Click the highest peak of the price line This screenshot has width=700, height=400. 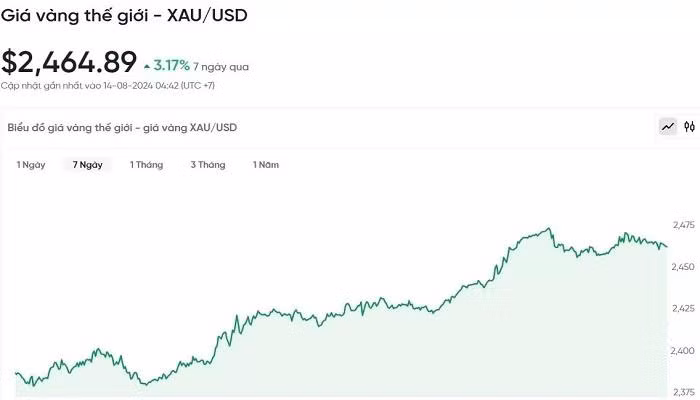[x=549, y=229]
